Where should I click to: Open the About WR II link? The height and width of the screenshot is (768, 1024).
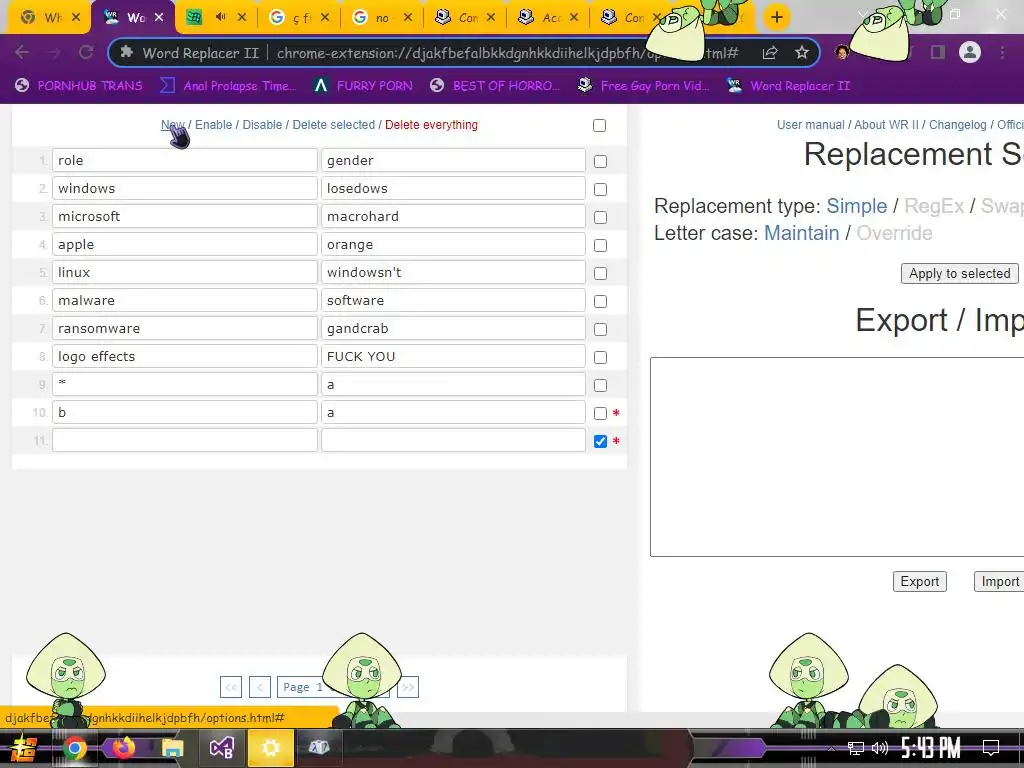coord(886,125)
